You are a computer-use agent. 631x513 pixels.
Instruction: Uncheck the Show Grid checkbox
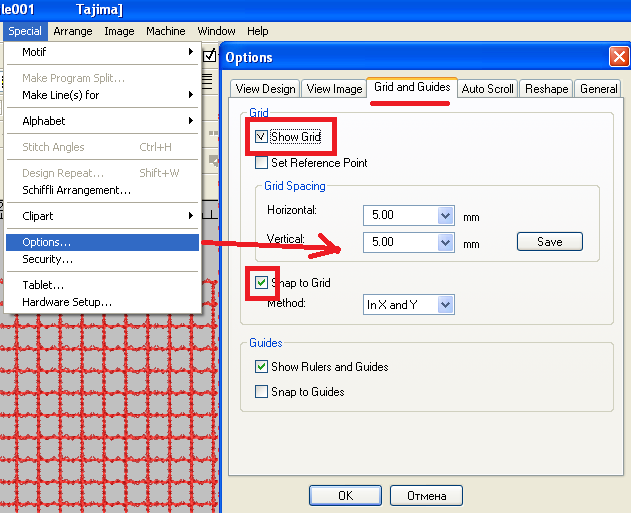coord(262,137)
